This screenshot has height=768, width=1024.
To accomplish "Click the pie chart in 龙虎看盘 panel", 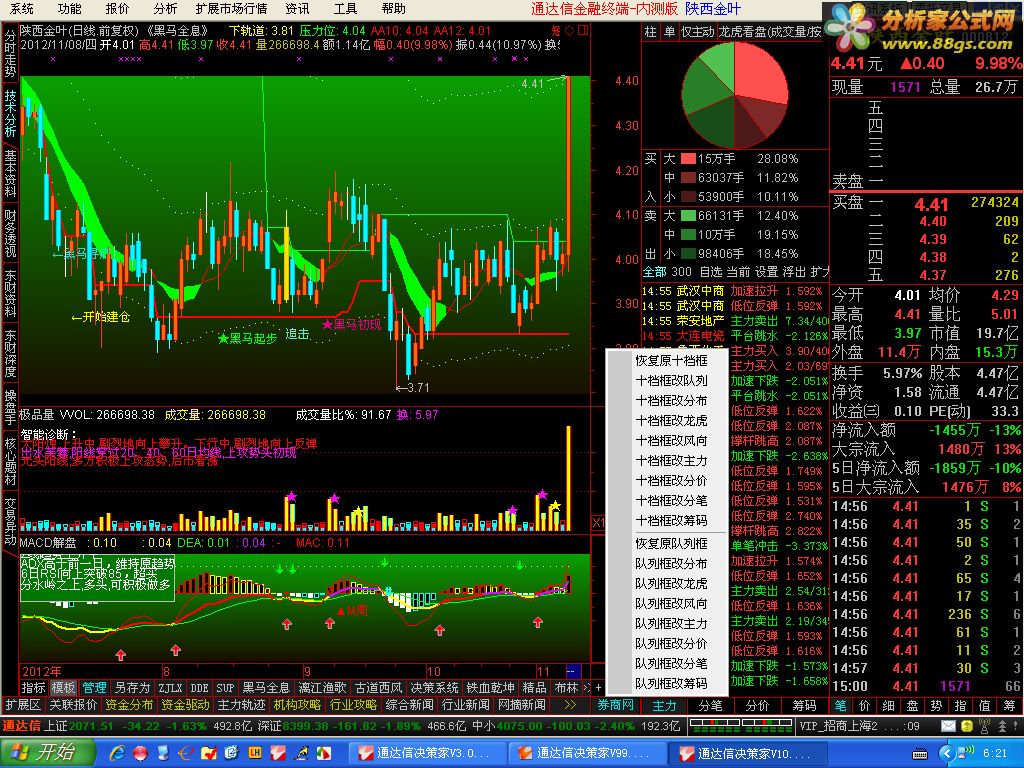I will point(734,95).
